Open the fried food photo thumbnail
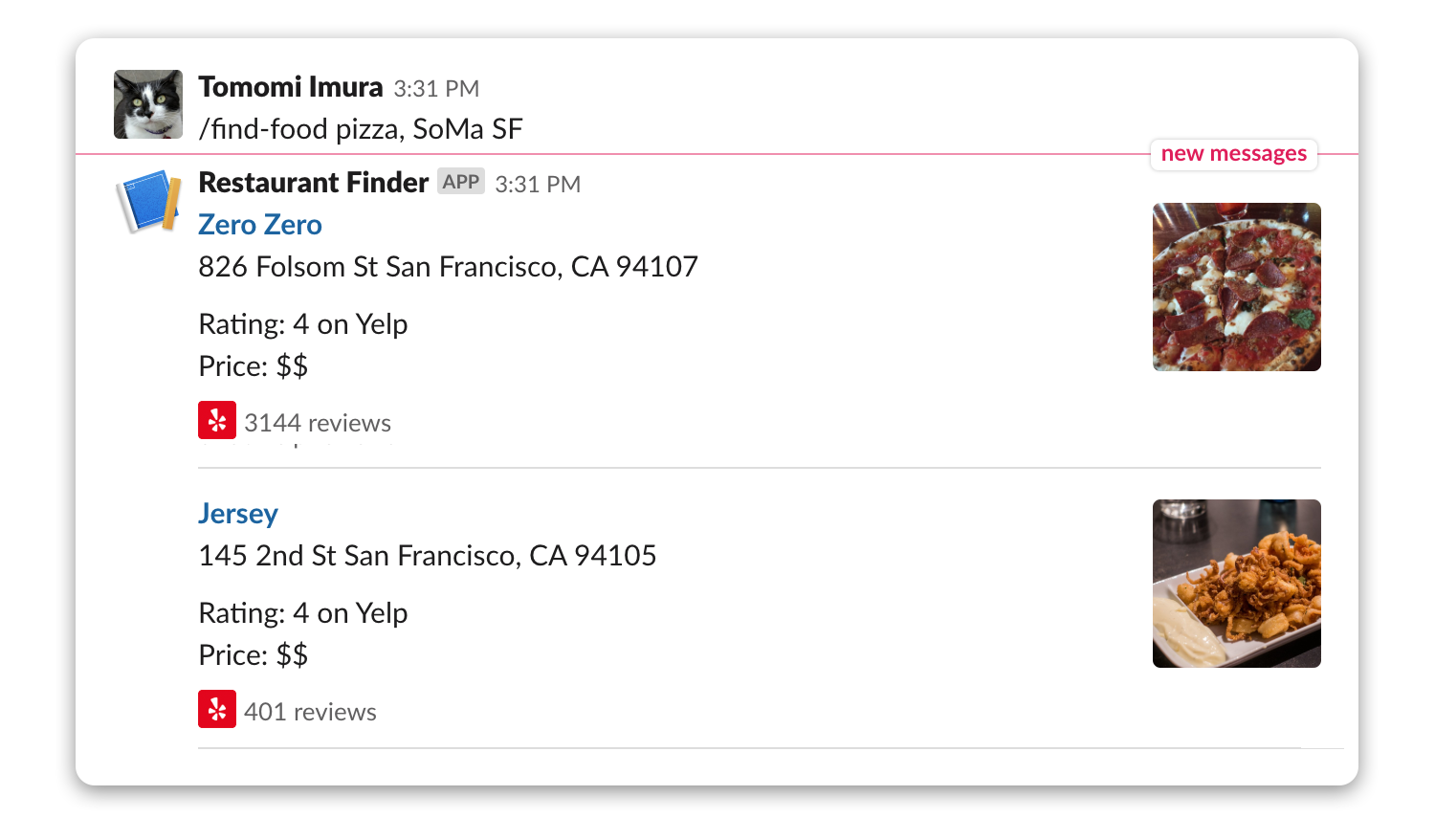1435x840 pixels. pos(1236,584)
